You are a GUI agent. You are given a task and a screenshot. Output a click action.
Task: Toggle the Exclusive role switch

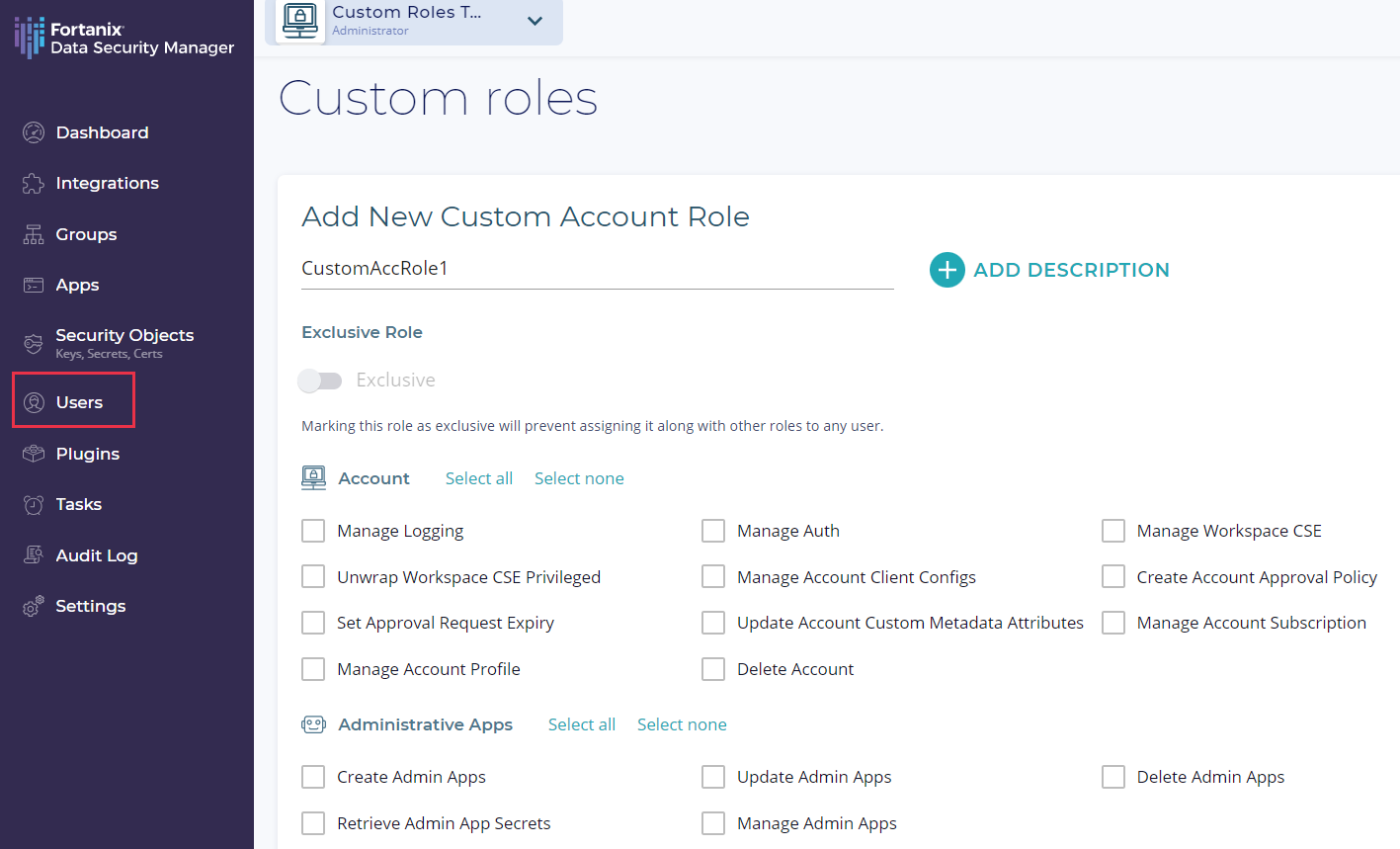pyautogui.click(x=320, y=381)
